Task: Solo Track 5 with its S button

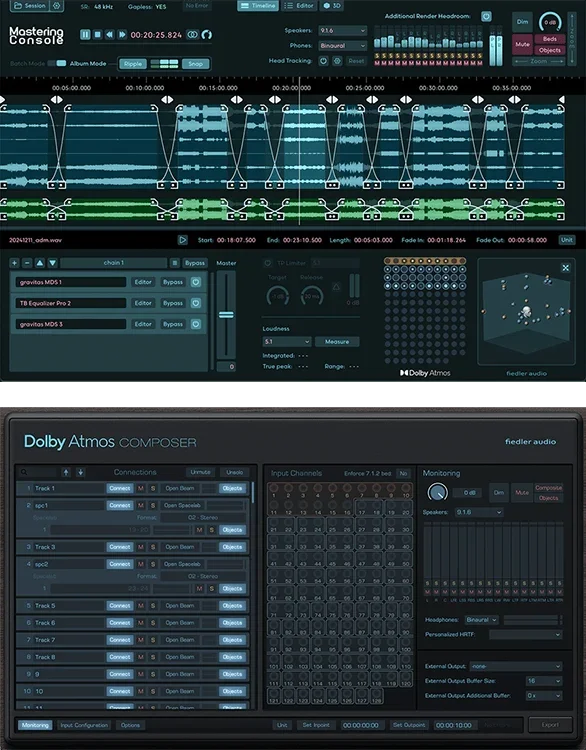Action: click(153, 606)
